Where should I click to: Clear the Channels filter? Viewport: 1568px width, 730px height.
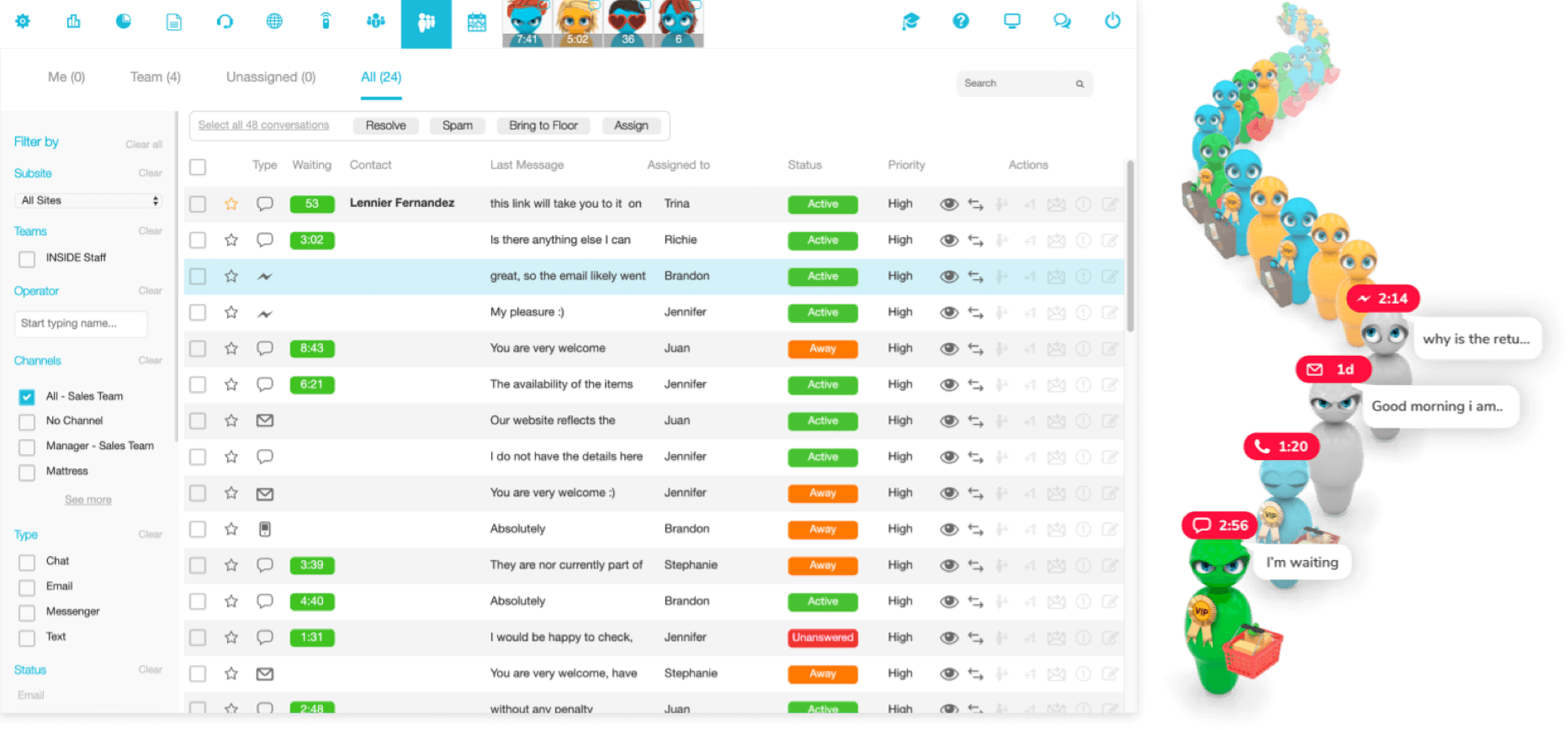click(151, 361)
